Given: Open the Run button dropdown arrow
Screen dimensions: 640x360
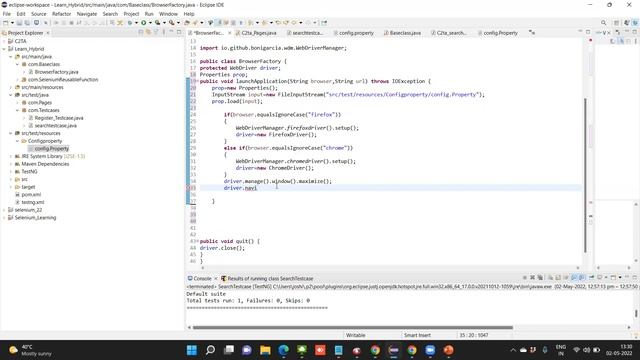Looking at the screenshot, I should 150,23.
